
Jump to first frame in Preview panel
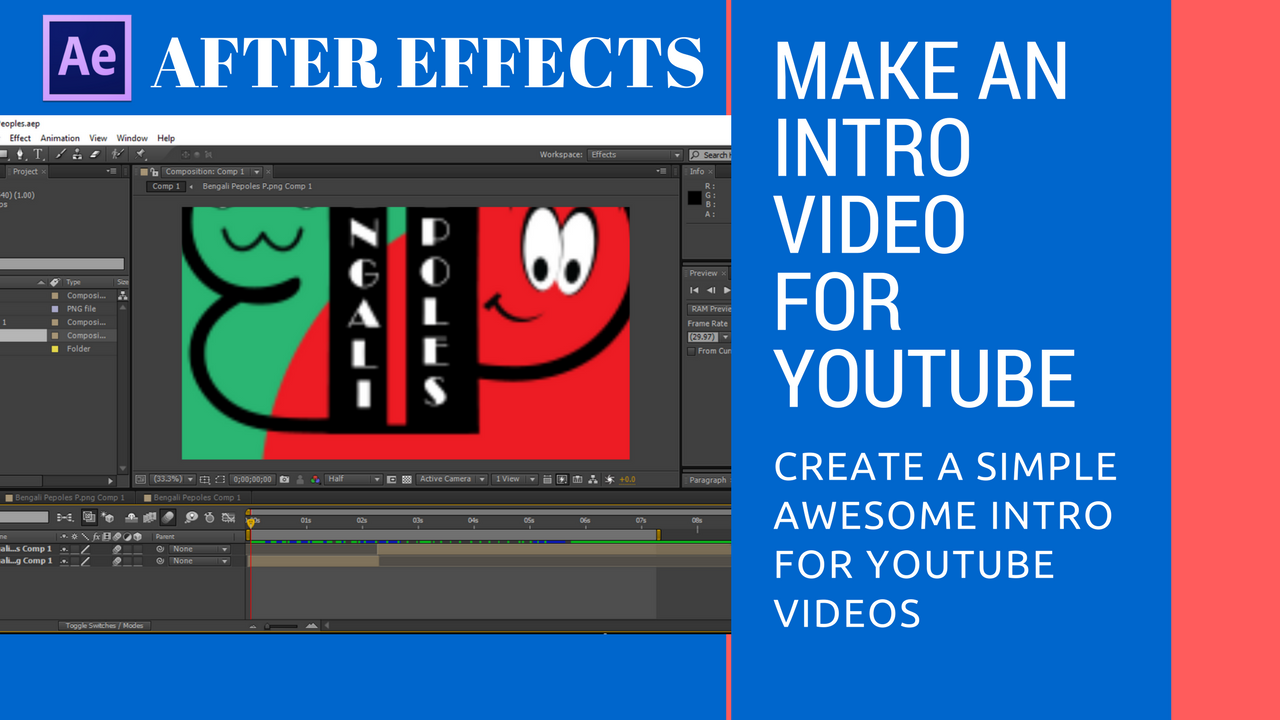click(695, 290)
